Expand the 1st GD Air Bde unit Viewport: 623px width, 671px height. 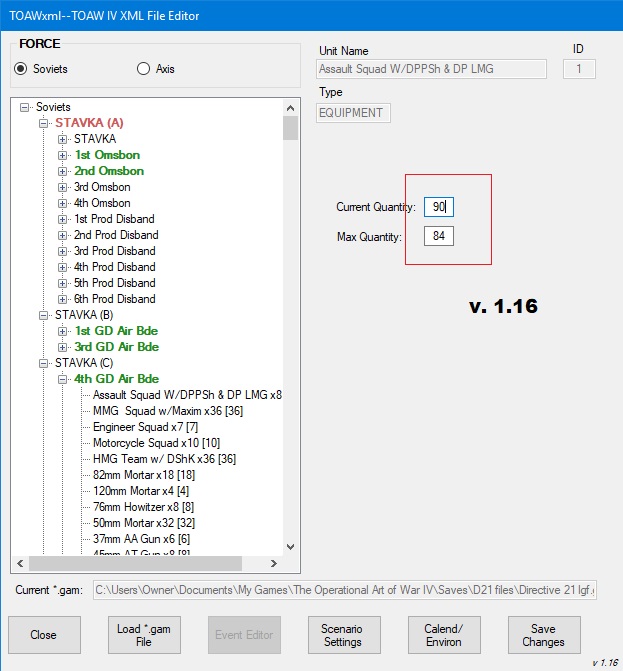62,331
